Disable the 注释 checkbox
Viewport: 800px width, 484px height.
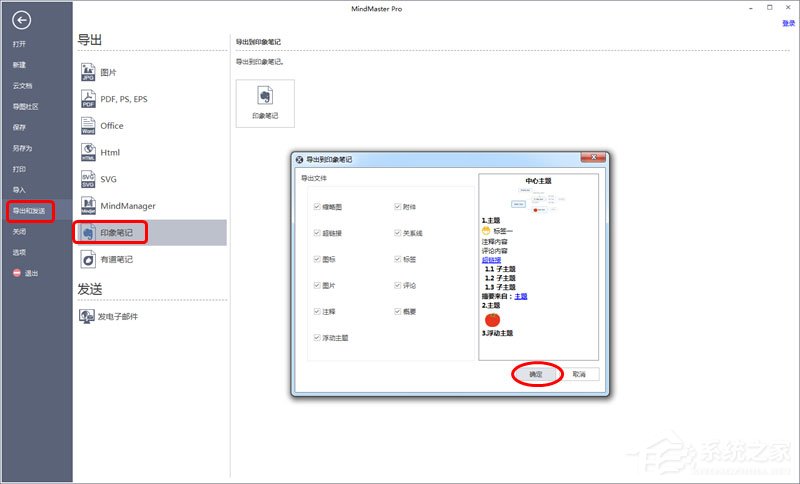(x=317, y=311)
